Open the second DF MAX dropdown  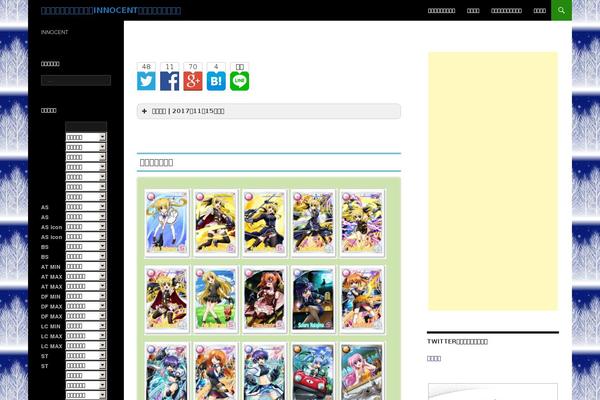point(86,316)
